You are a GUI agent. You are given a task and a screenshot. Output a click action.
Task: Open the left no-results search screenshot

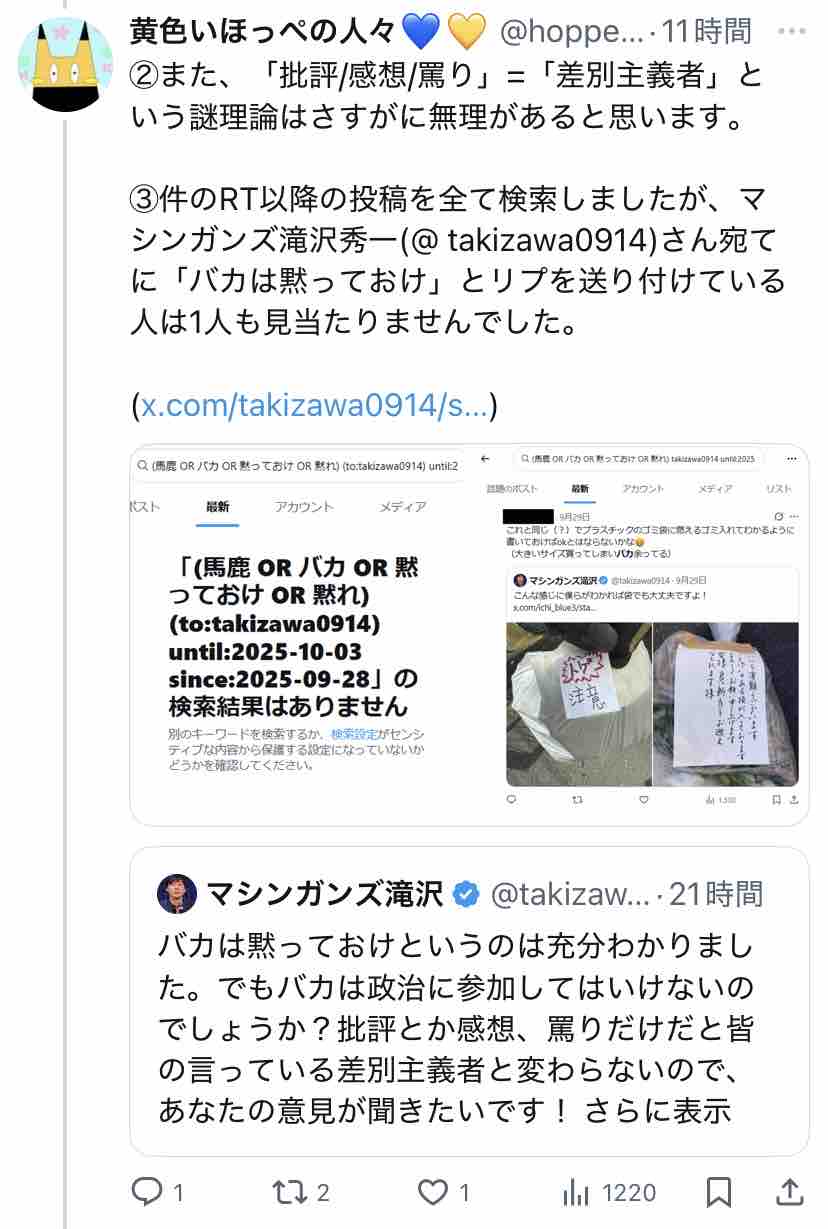(298, 635)
